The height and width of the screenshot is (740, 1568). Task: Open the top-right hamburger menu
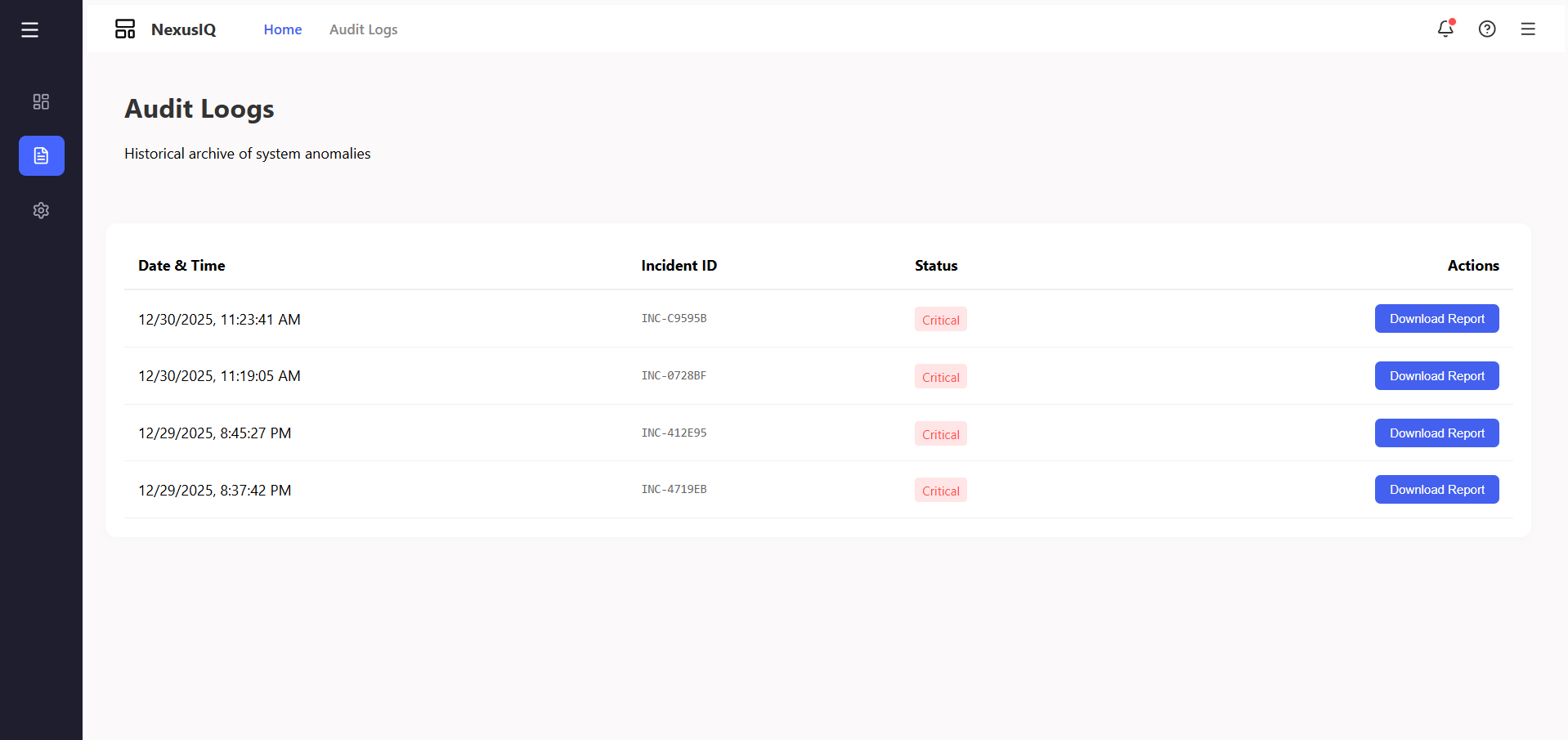coord(1528,29)
